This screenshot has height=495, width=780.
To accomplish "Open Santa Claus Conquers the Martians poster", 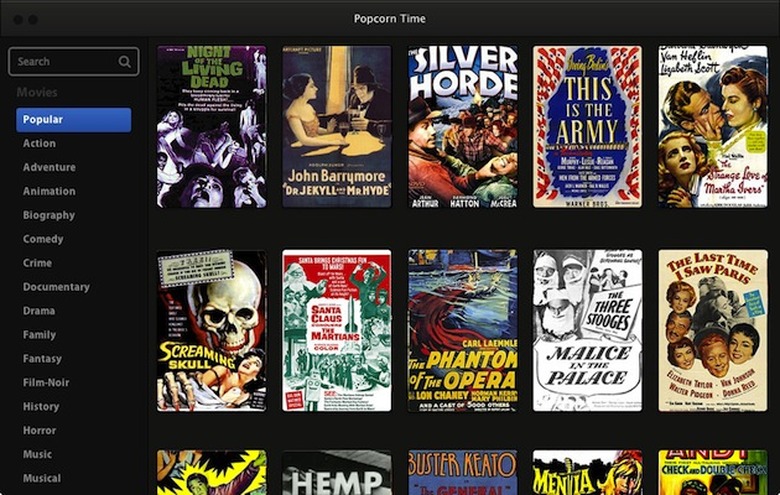I will click(337, 330).
